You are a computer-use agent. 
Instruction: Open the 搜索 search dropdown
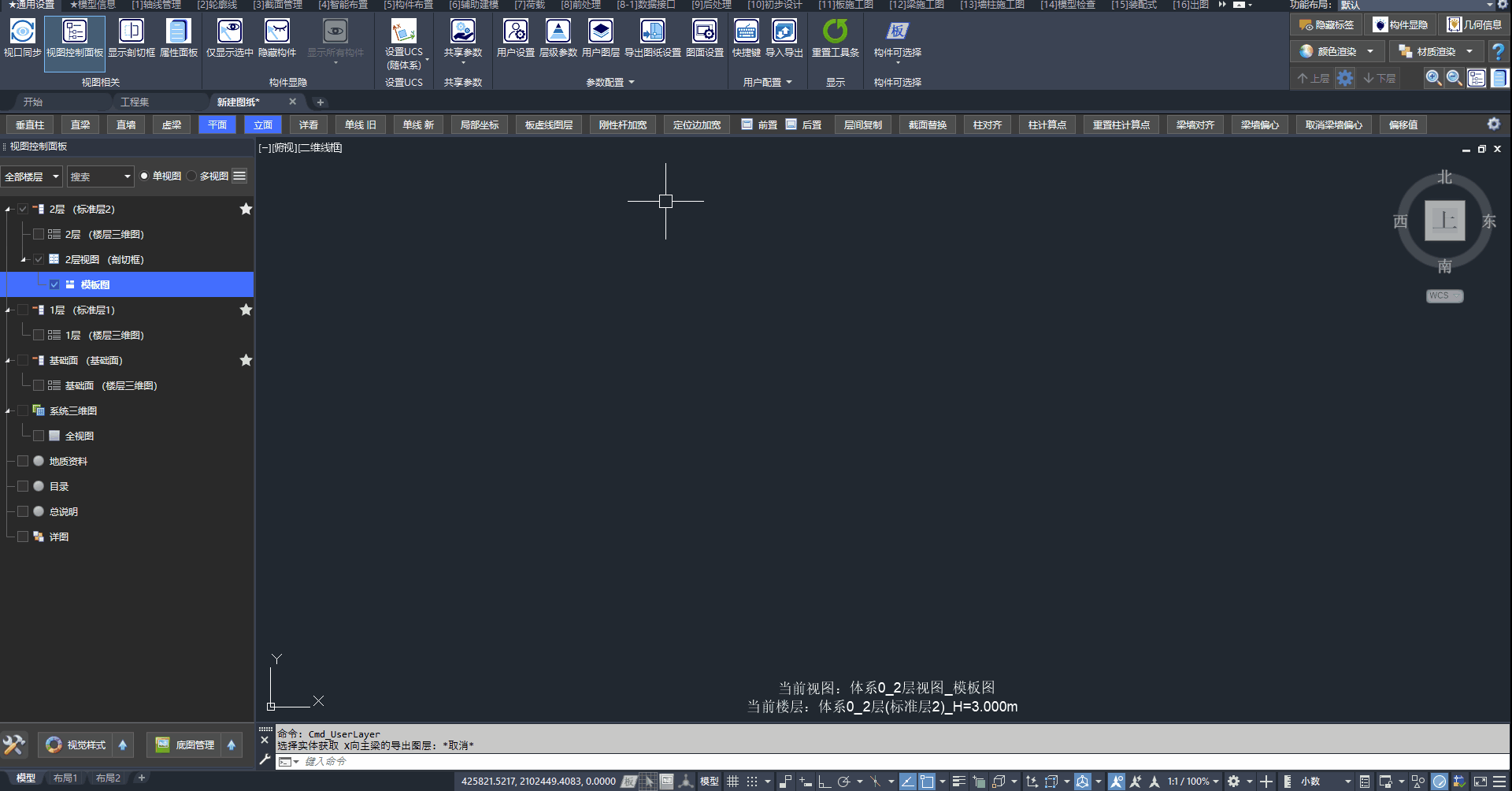tap(100, 176)
